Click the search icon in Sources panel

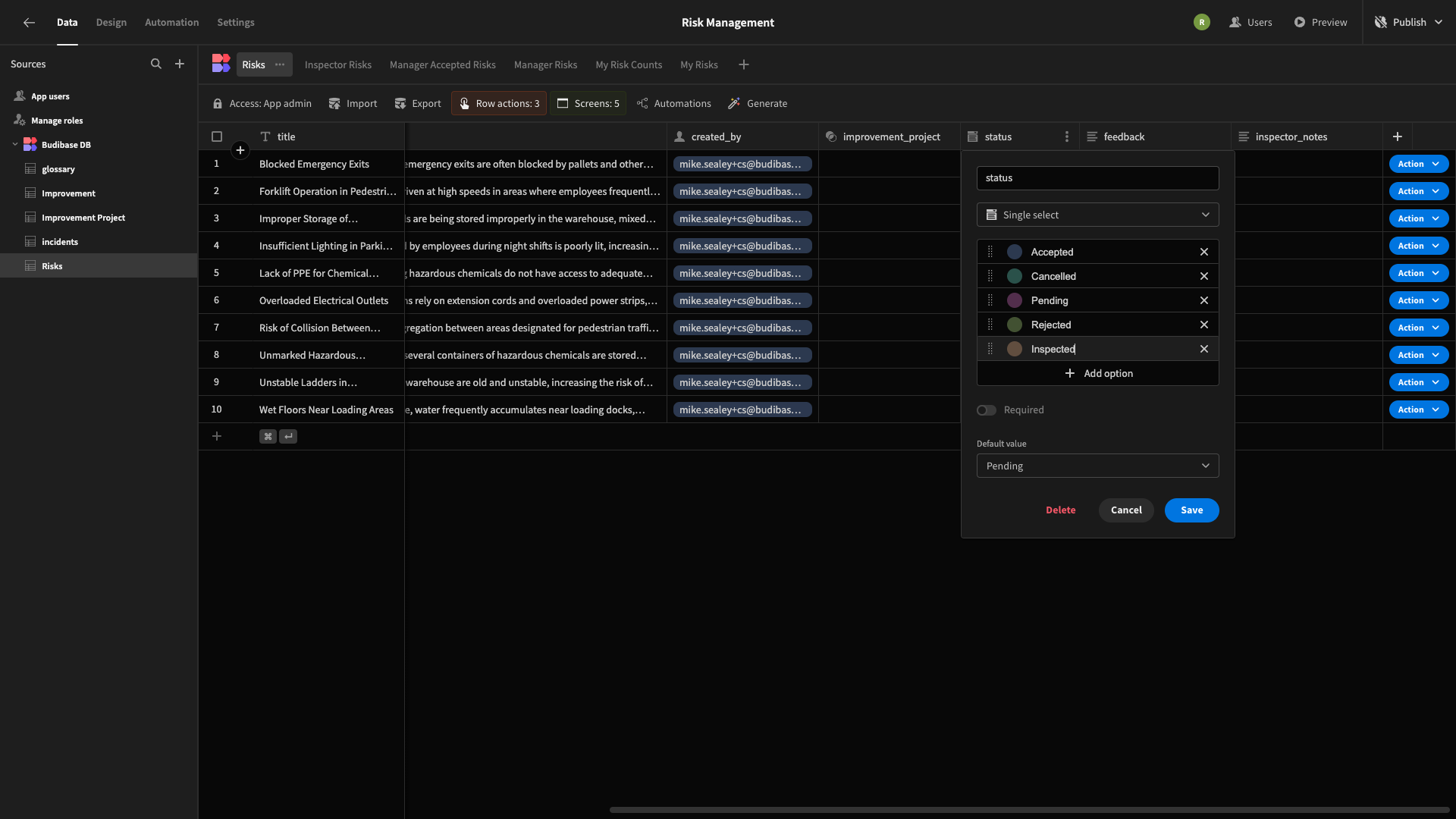[156, 64]
